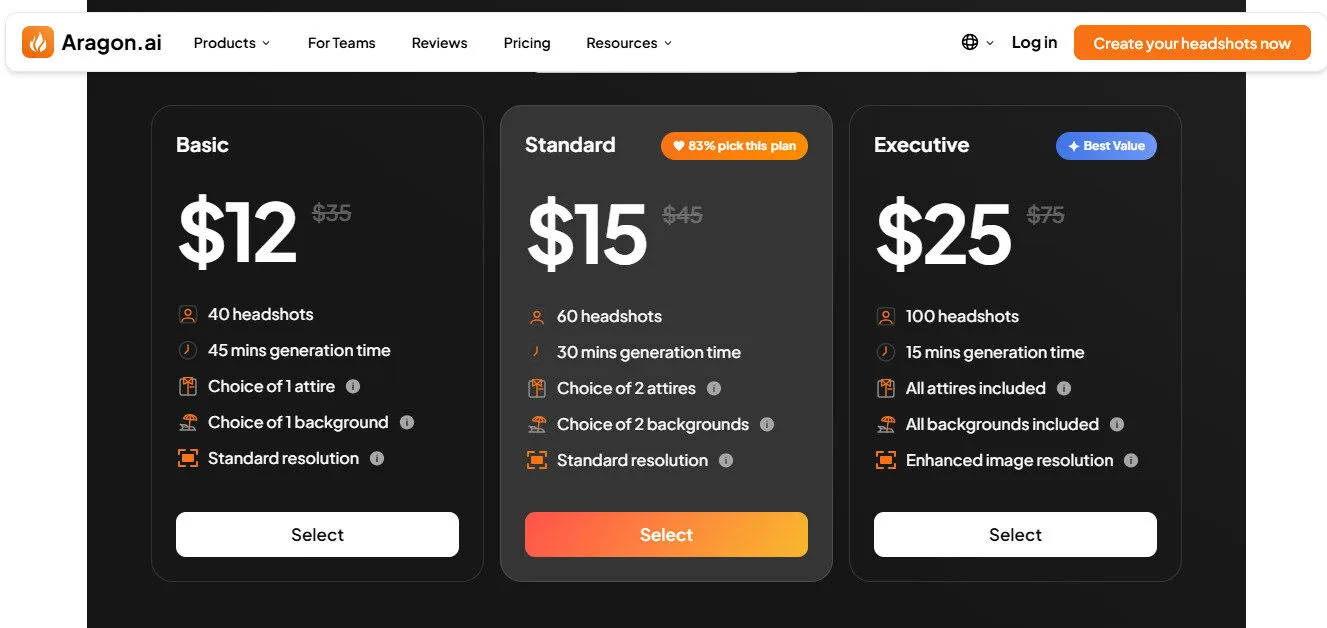Click the headshots person icon in Basic plan
This screenshot has width=1327, height=628.
pos(188,314)
